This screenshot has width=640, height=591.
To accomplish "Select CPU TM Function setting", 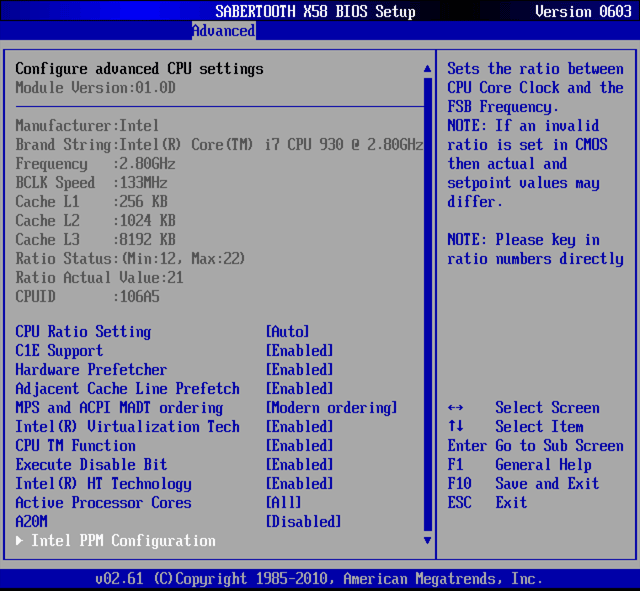I will click(76, 445).
